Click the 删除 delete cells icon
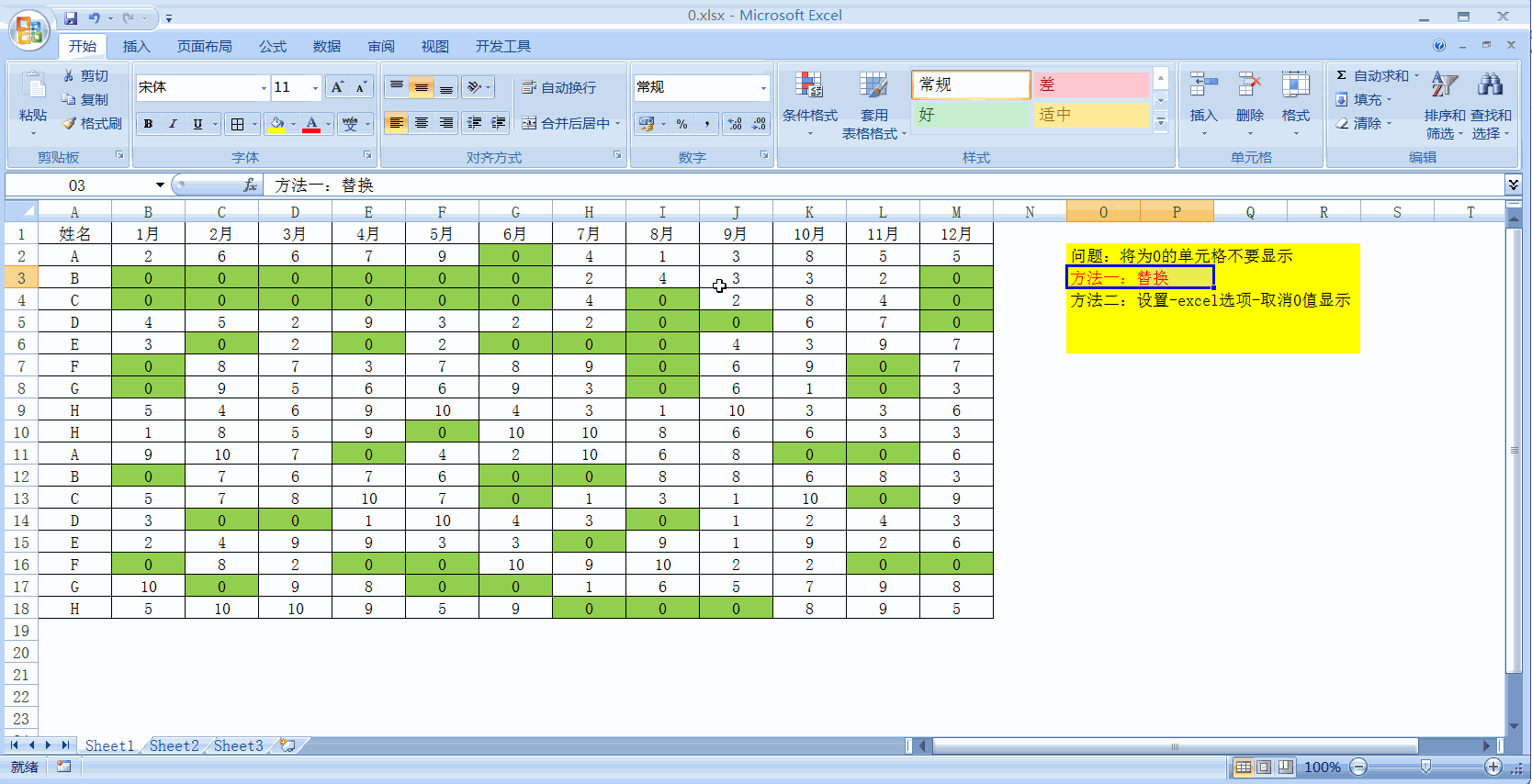 click(1249, 85)
